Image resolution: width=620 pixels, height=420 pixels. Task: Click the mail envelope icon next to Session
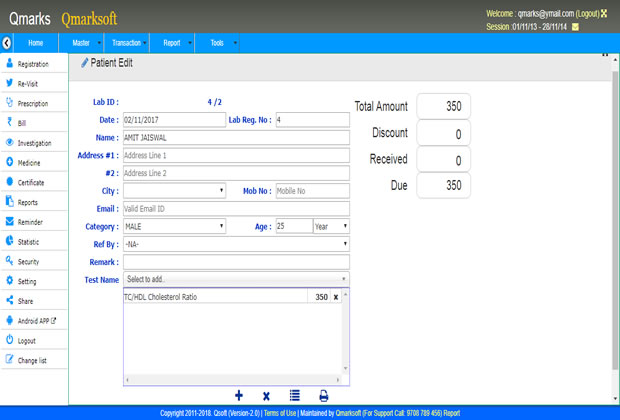tap(575, 27)
